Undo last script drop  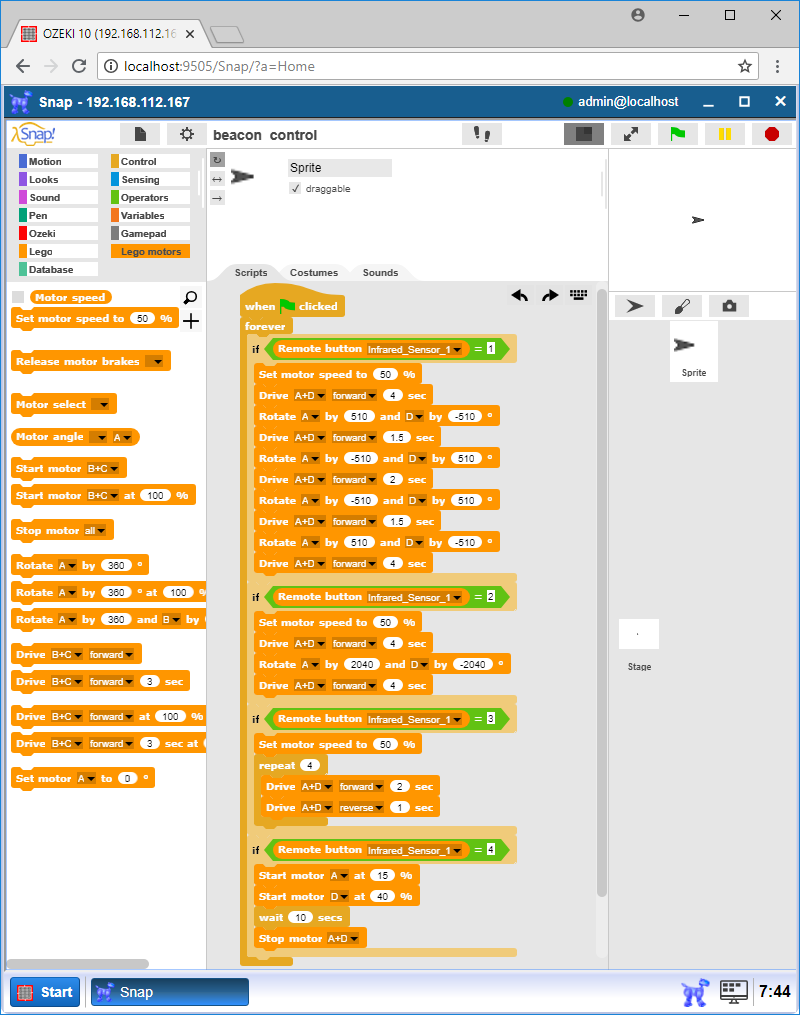[x=520, y=296]
